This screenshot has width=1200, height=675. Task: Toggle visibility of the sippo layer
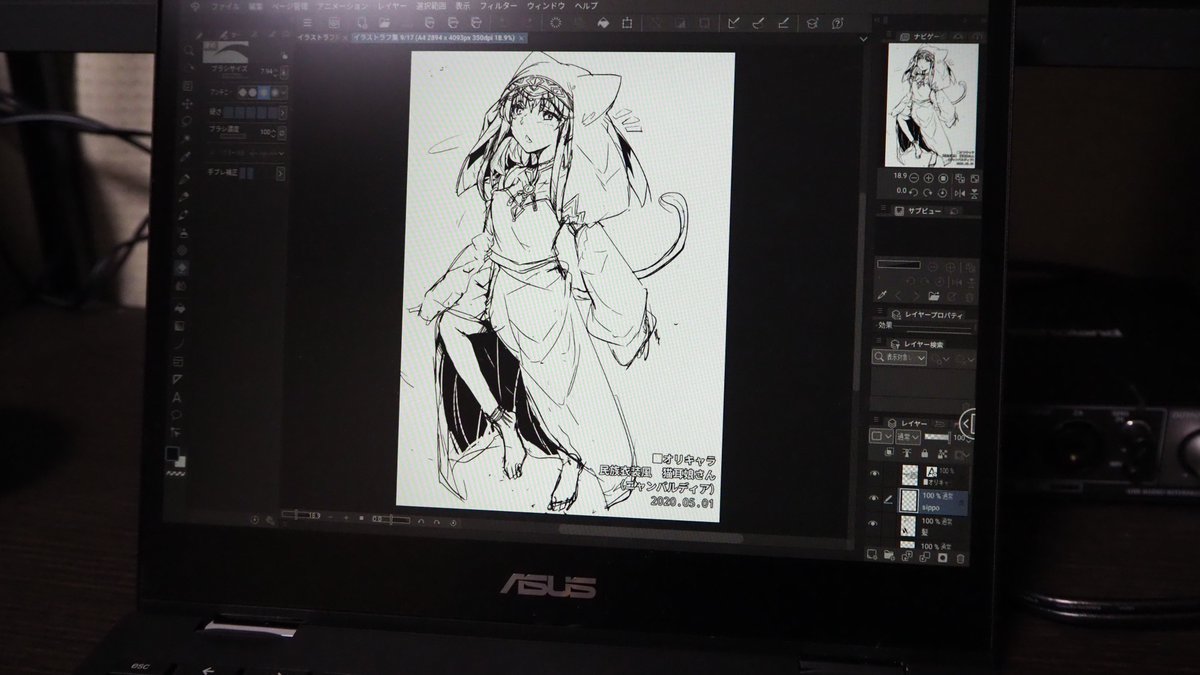[x=874, y=498]
